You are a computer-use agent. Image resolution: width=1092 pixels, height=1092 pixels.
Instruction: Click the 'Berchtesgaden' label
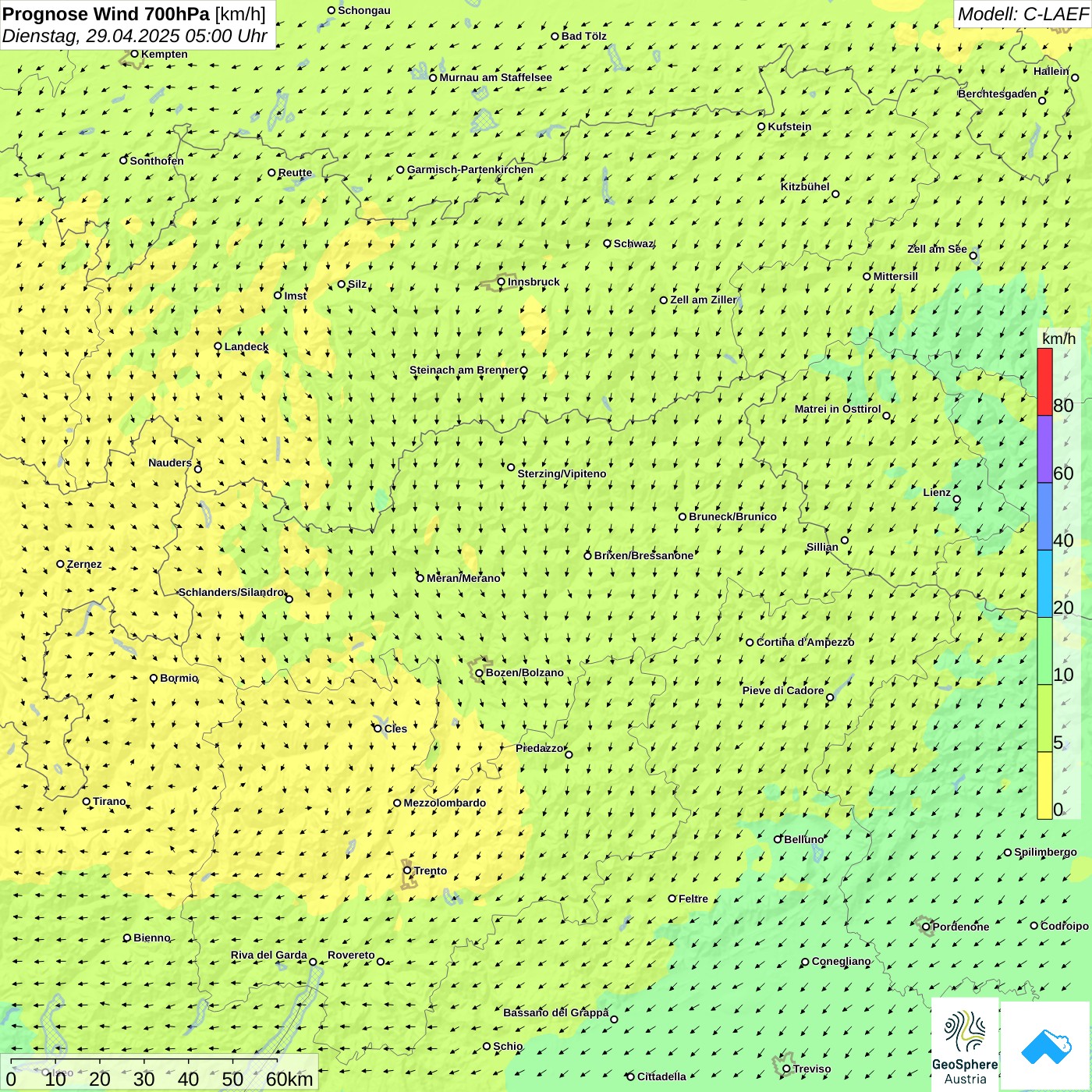click(998, 94)
